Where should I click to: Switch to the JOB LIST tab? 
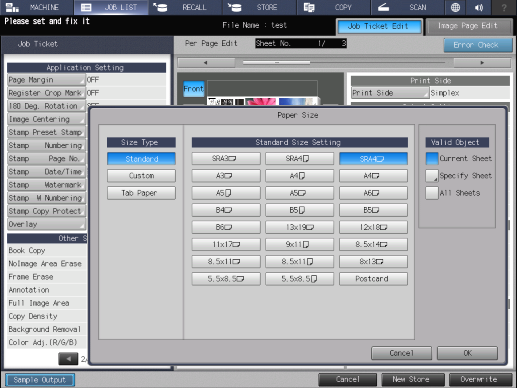pyautogui.click(x=111, y=7)
